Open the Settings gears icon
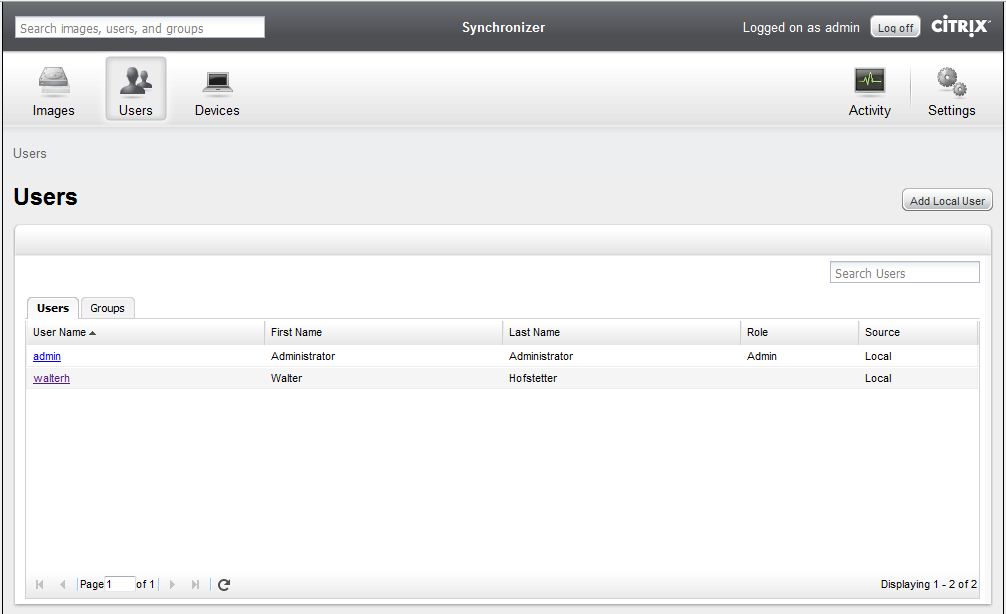Screen dimensions: 1006x614 click(x=951, y=81)
